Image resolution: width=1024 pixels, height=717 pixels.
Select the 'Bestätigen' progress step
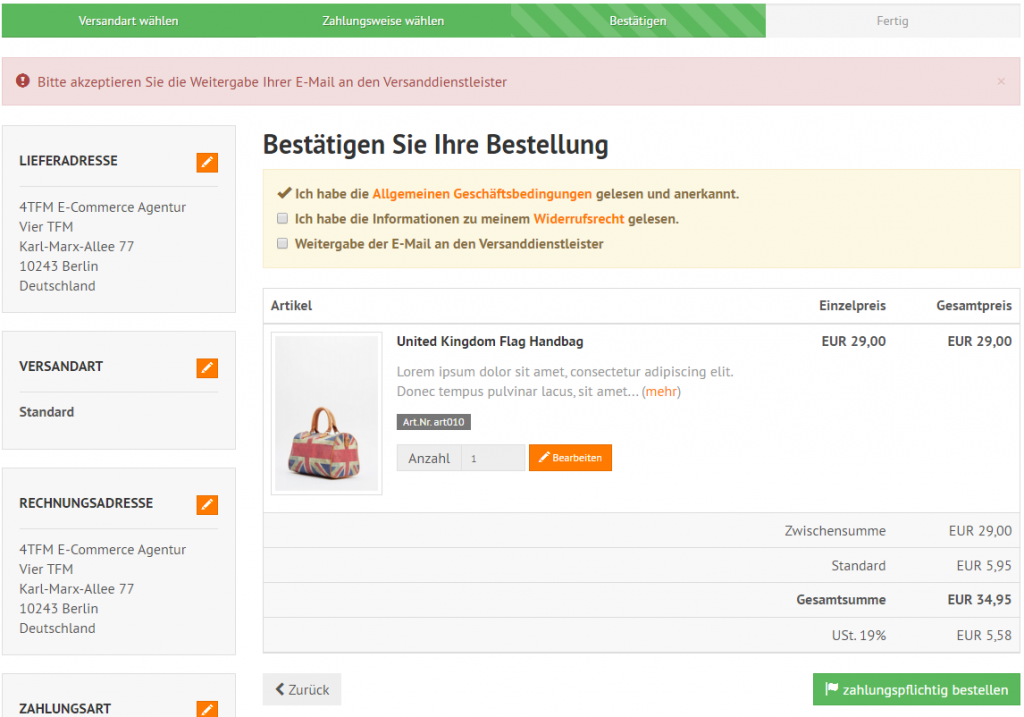[x=638, y=21]
